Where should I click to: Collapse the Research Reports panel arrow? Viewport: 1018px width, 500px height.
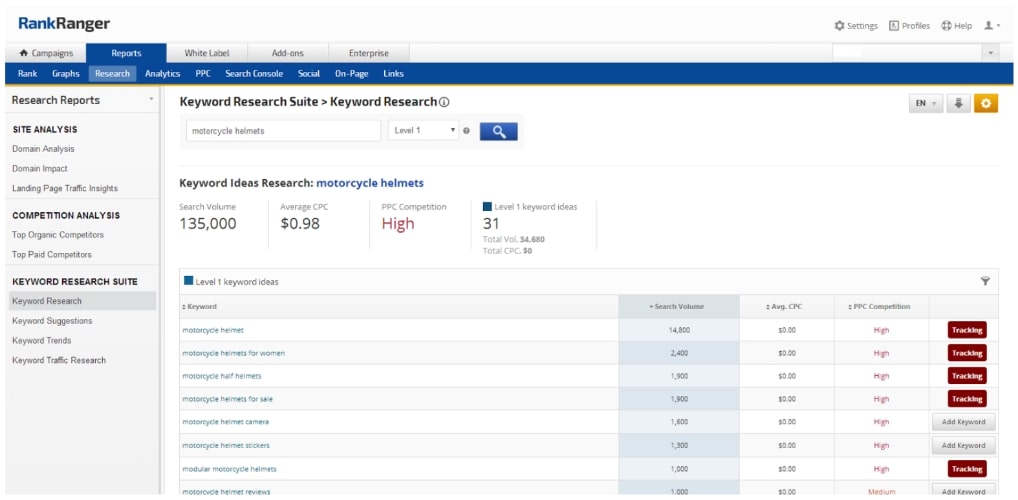tap(151, 99)
